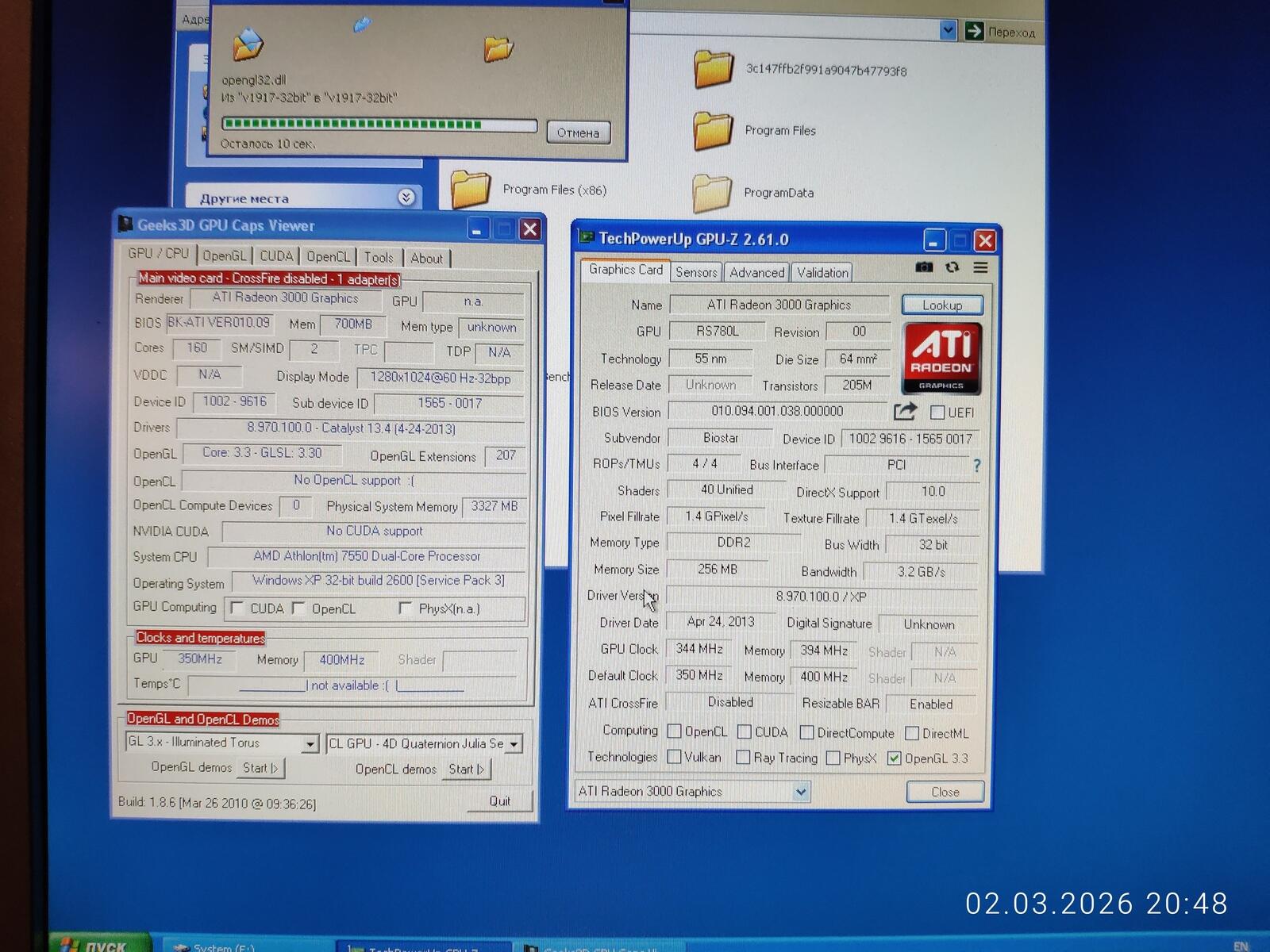The height and width of the screenshot is (952, 1270).
Task: Click the GPU Caps Viewer title bar icon
Action: click(125, 225)
